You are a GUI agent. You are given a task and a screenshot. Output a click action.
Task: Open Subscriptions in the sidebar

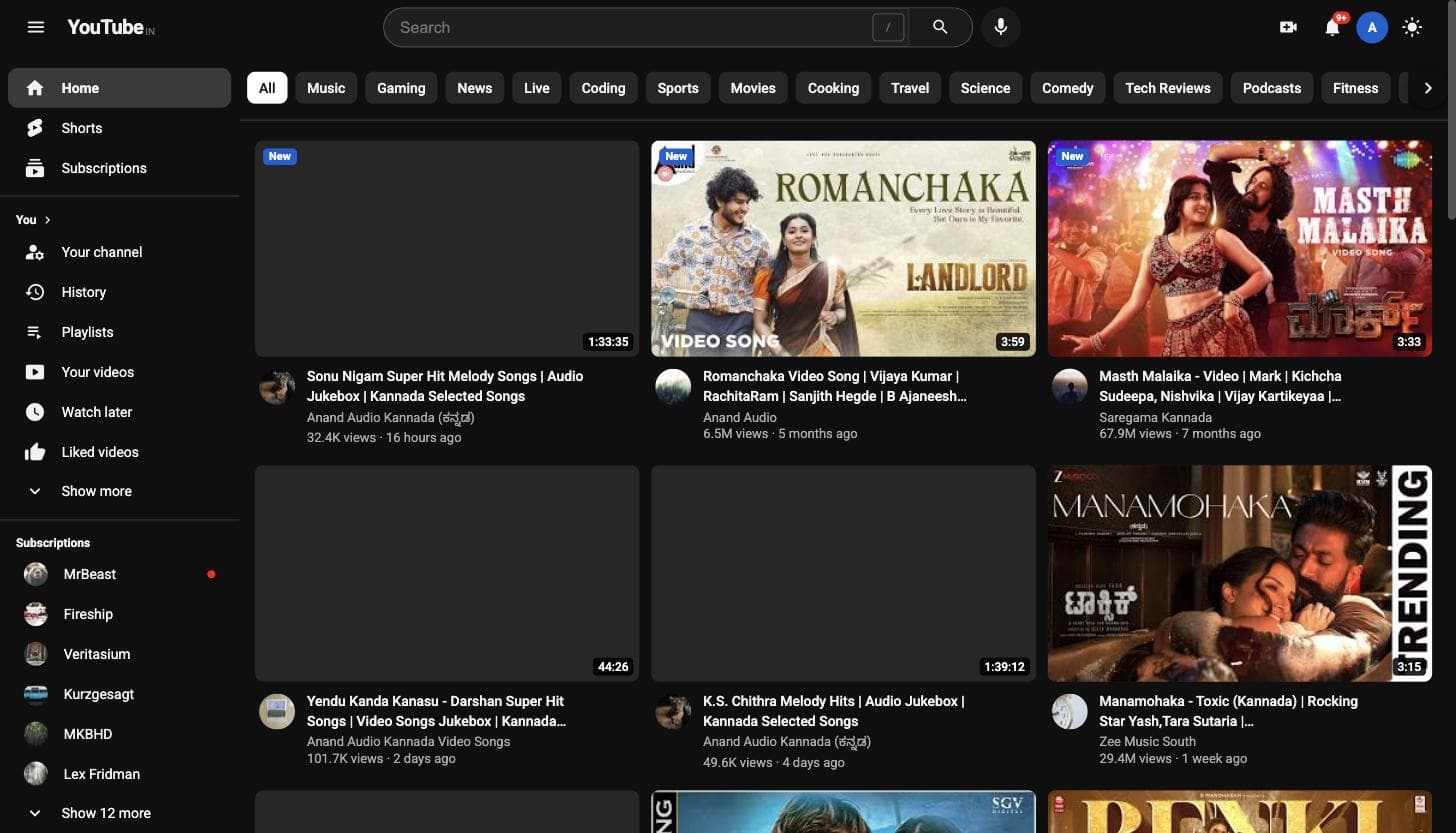click(x=119, y=168)
